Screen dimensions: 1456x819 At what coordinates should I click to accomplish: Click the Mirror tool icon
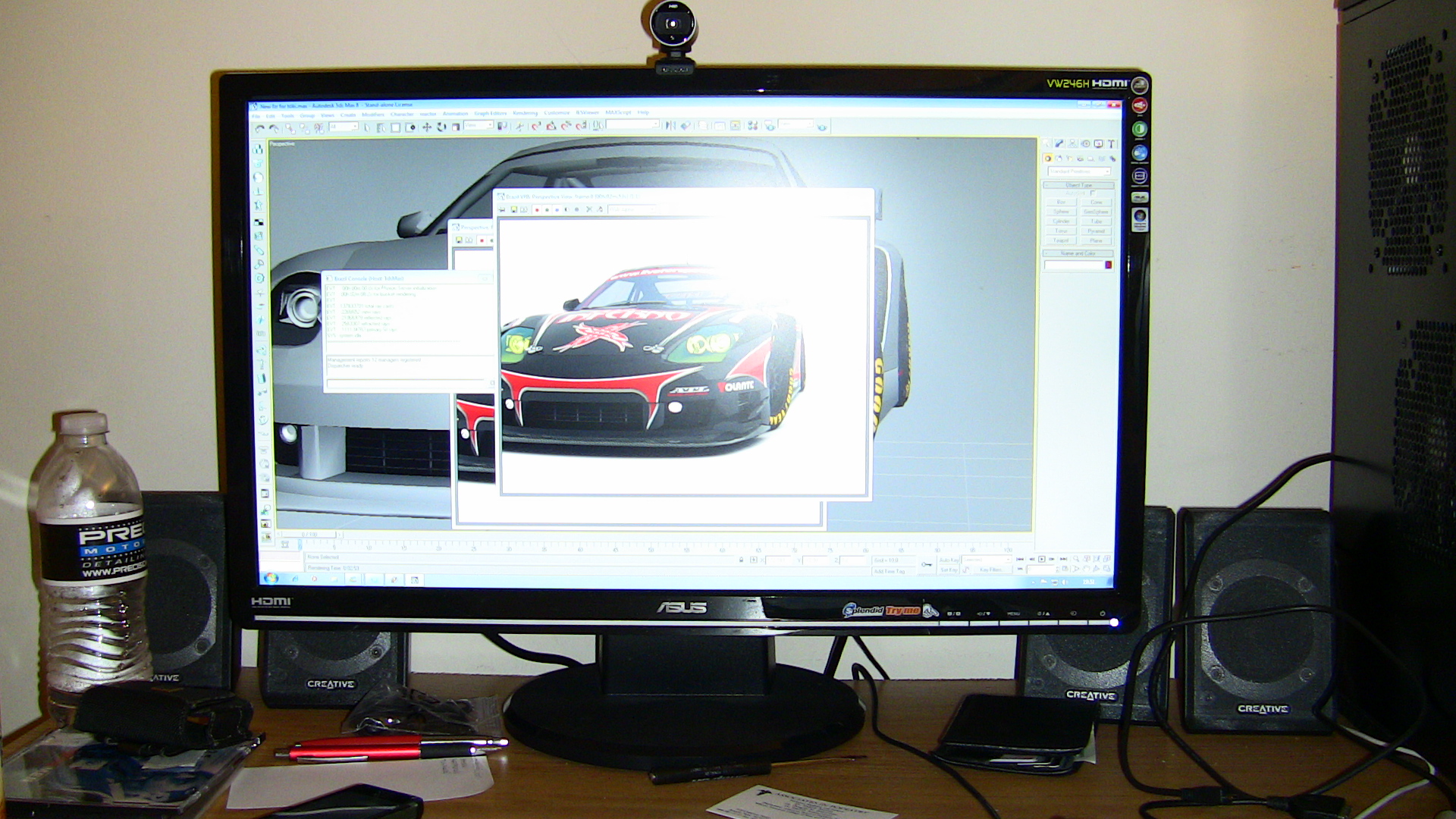[x=670, y=127]
